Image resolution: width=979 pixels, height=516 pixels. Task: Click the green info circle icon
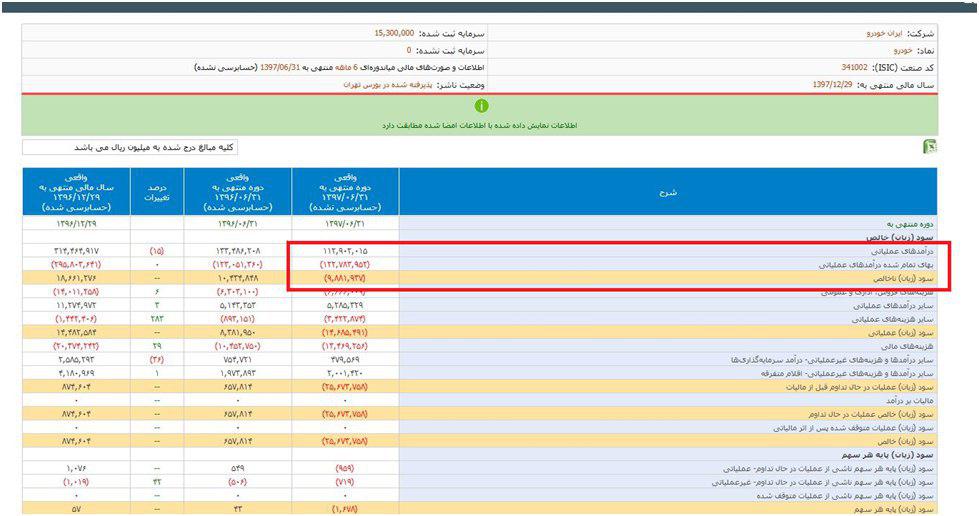point(481,106)
